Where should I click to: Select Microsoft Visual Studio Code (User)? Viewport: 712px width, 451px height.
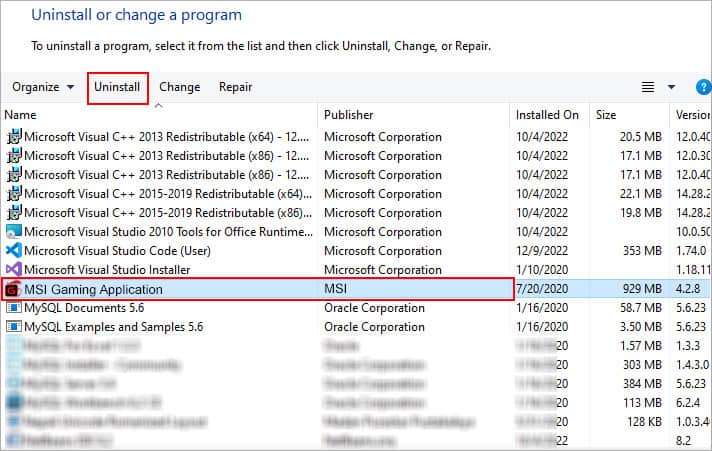[117, 251]
